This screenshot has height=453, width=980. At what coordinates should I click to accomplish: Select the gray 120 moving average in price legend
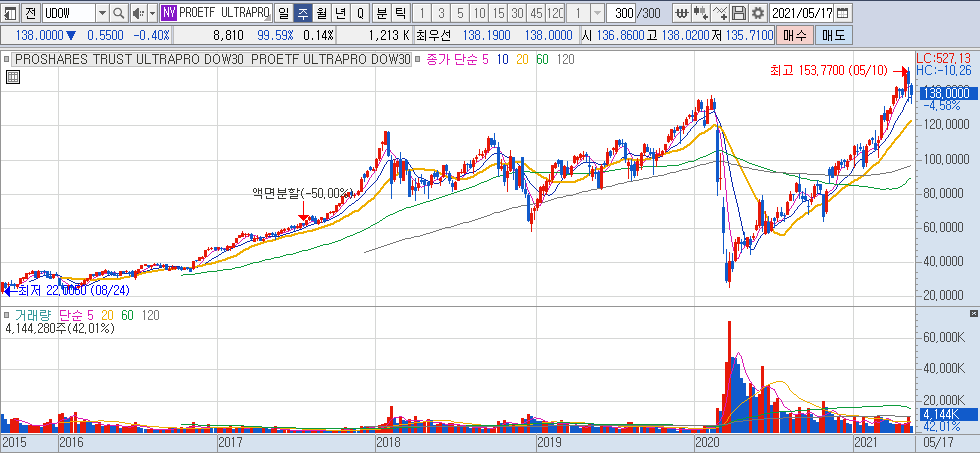pos(565,60)
